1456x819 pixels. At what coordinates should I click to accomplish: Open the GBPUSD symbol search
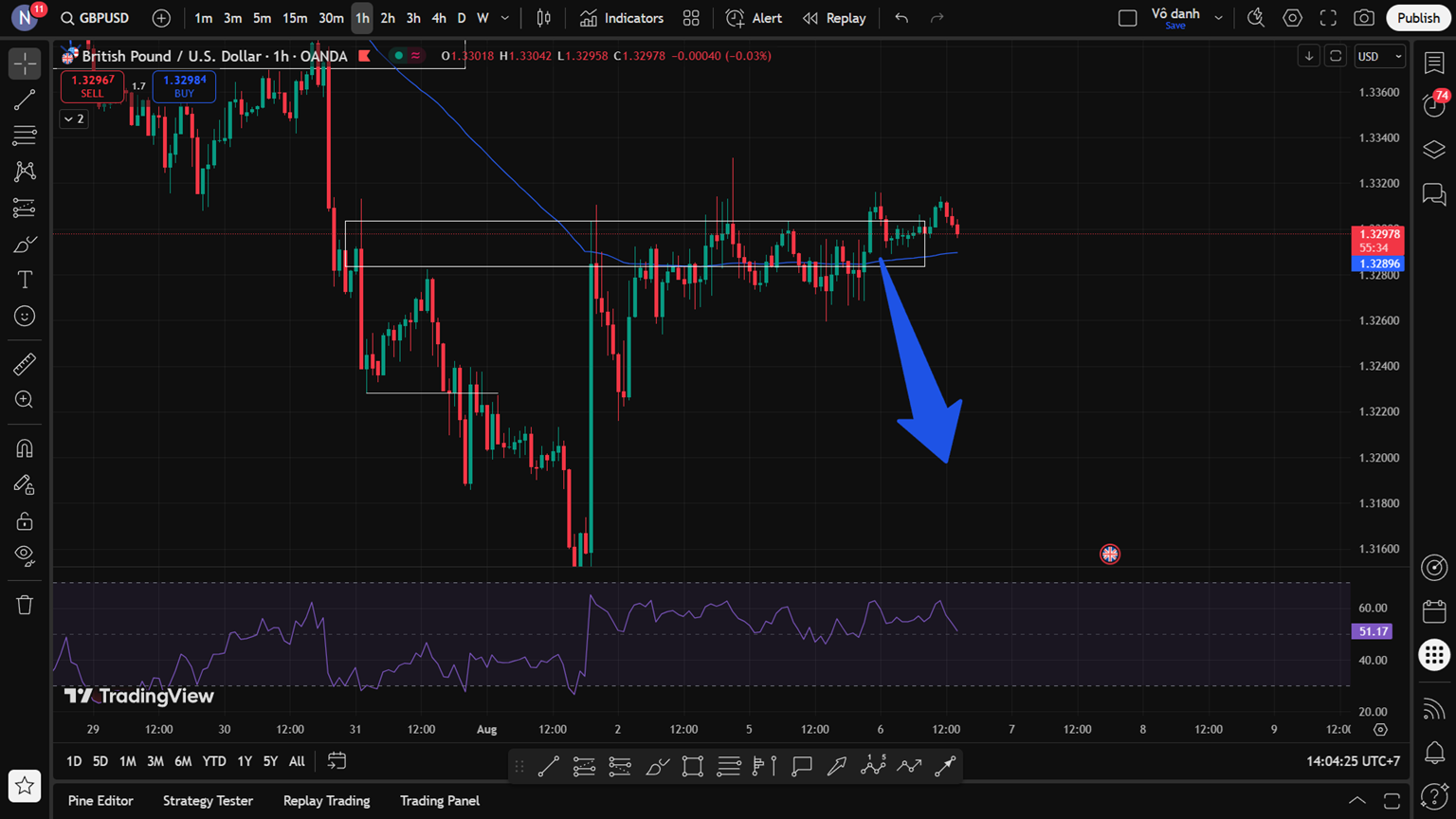(x=95, y=18)
